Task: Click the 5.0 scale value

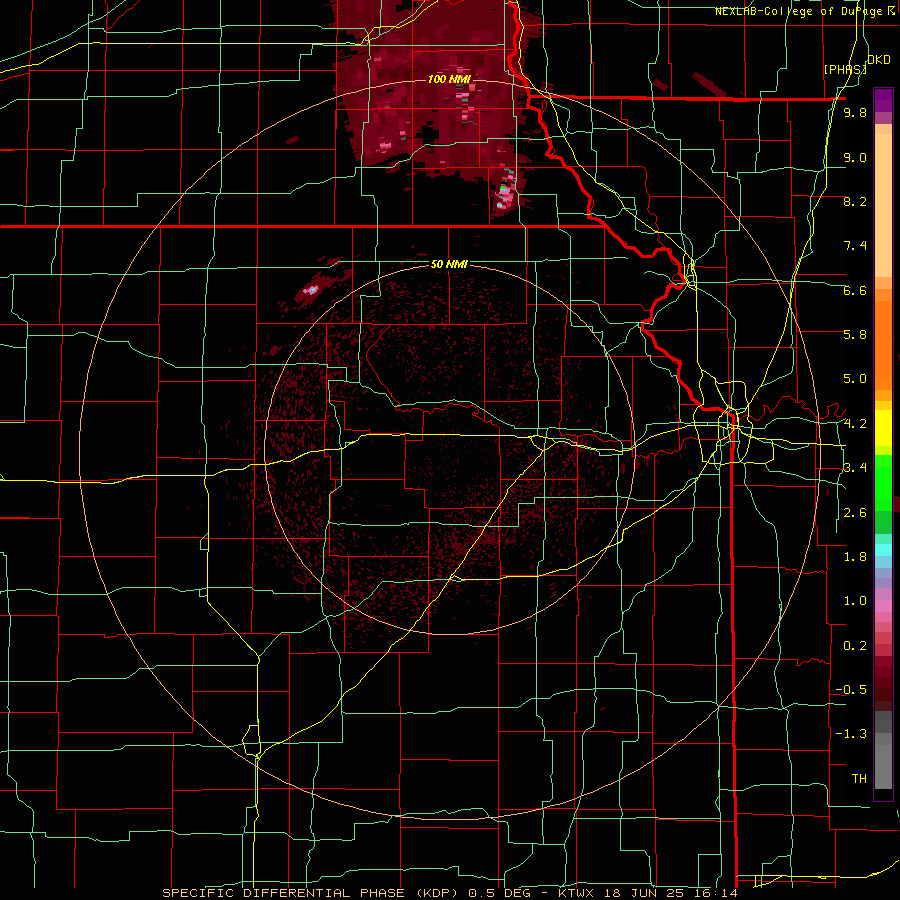Action: 855,379
